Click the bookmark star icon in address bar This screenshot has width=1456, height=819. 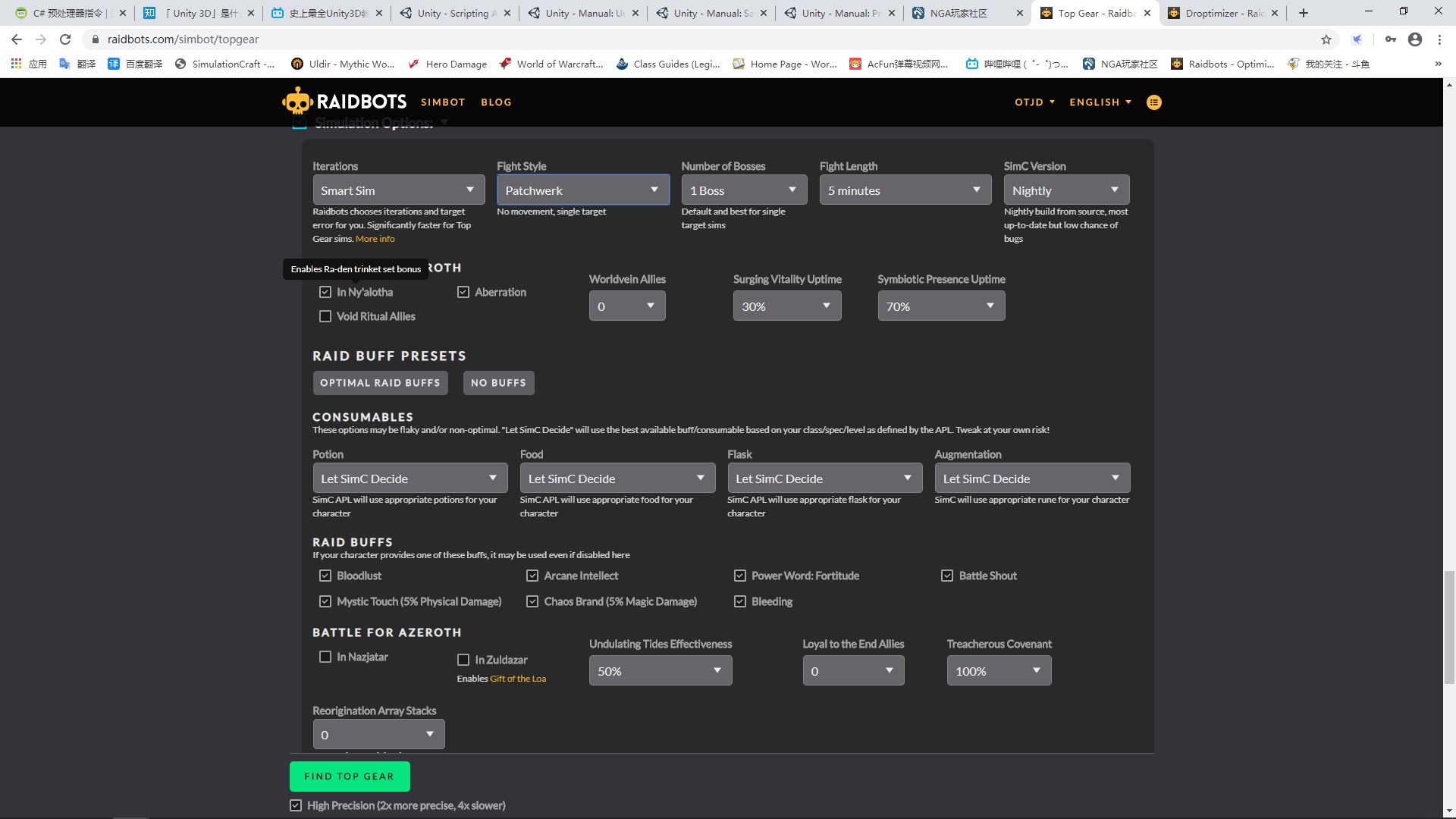coord(1326,39)
